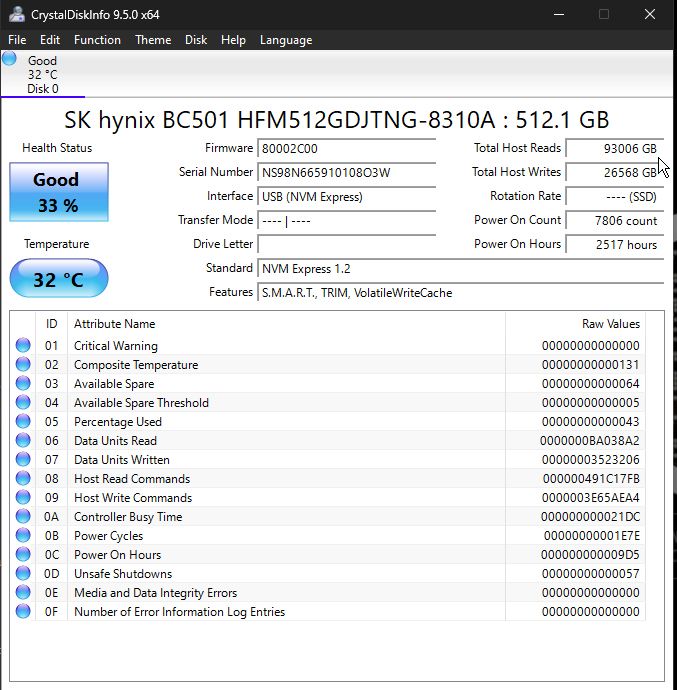
Task: Click the Power On Count value 7806
Action: (x=614, y=220)
